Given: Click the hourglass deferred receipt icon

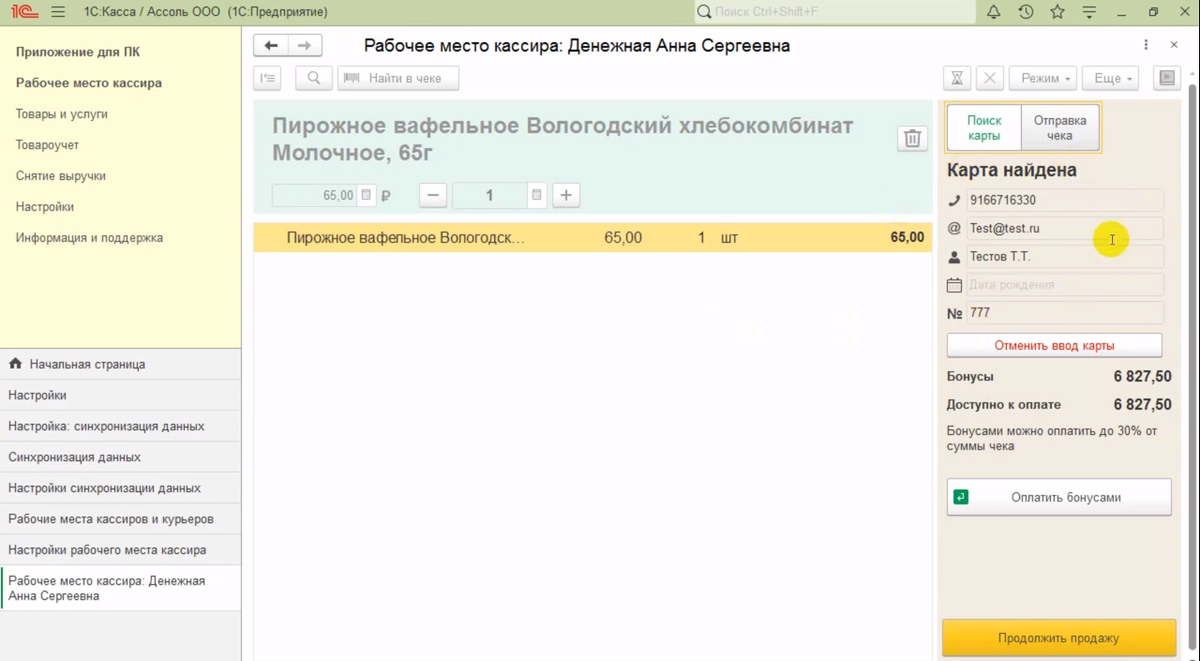Looking at the screenshot, I should [957, 78].
